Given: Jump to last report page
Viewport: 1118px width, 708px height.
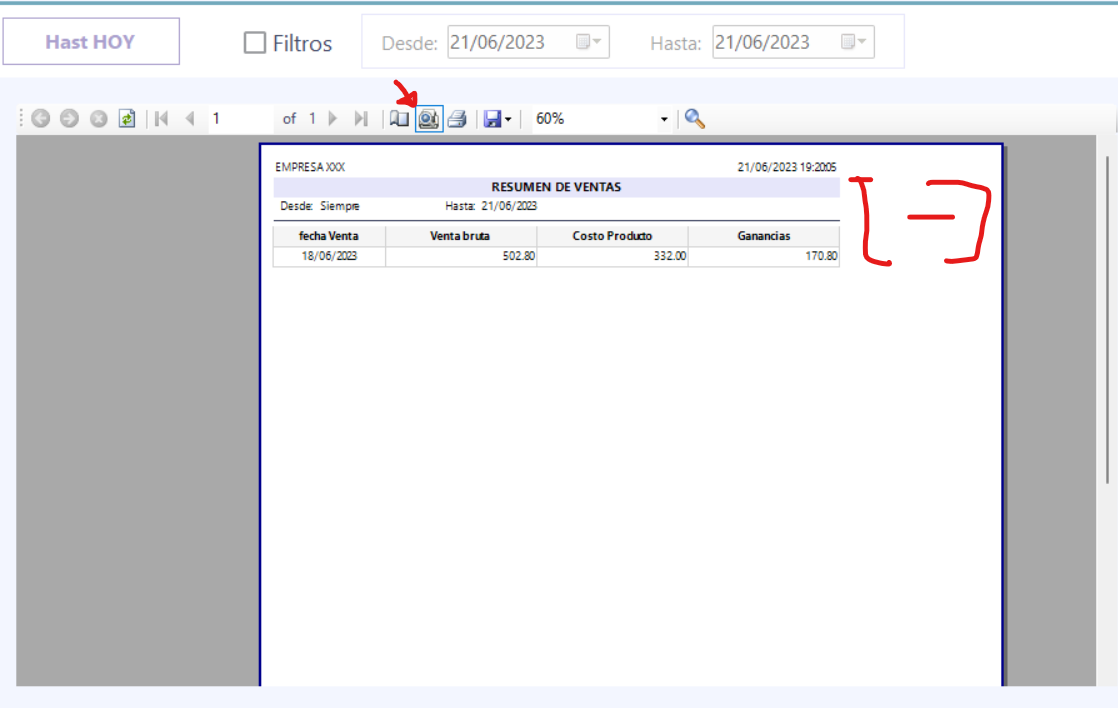Looking at the screenshot, I should coord(362,119).
